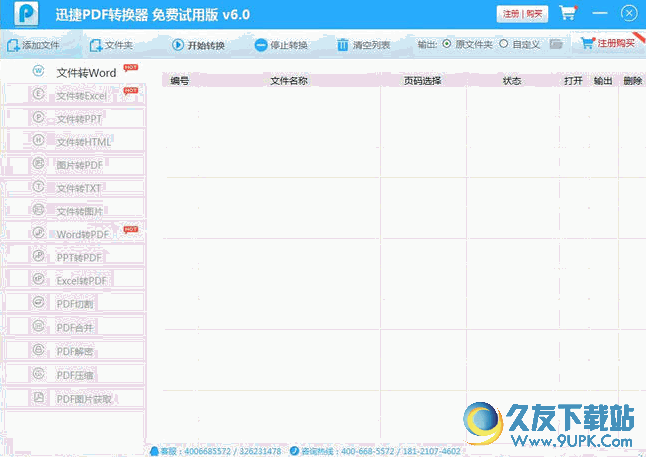The image size is (646, 457).
Task: Click the PDF合并 icon
Action: 38,326
